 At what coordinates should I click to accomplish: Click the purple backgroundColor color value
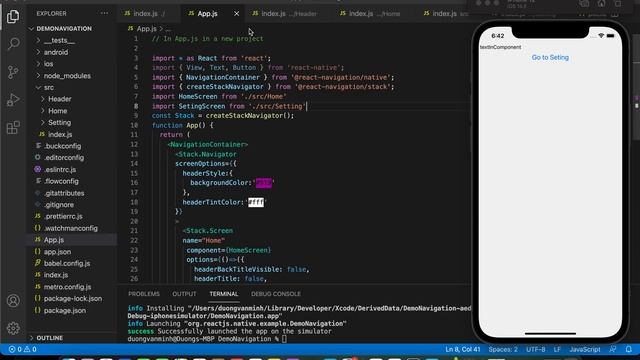coord(264,183)
